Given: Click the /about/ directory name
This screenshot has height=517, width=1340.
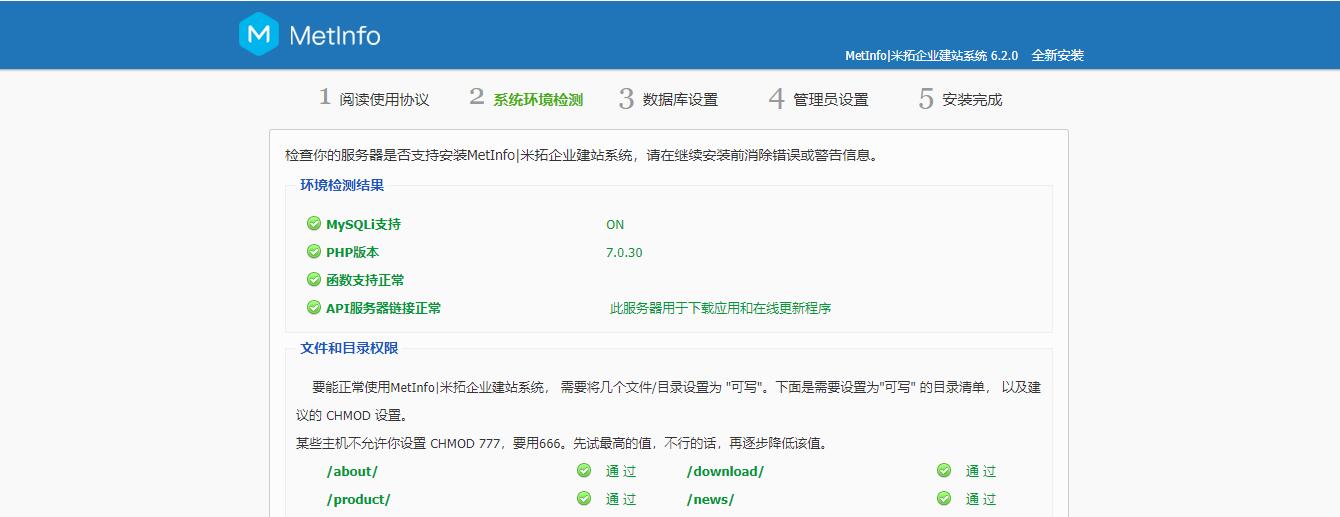Looking at the screenshot, I should (352, 471).
